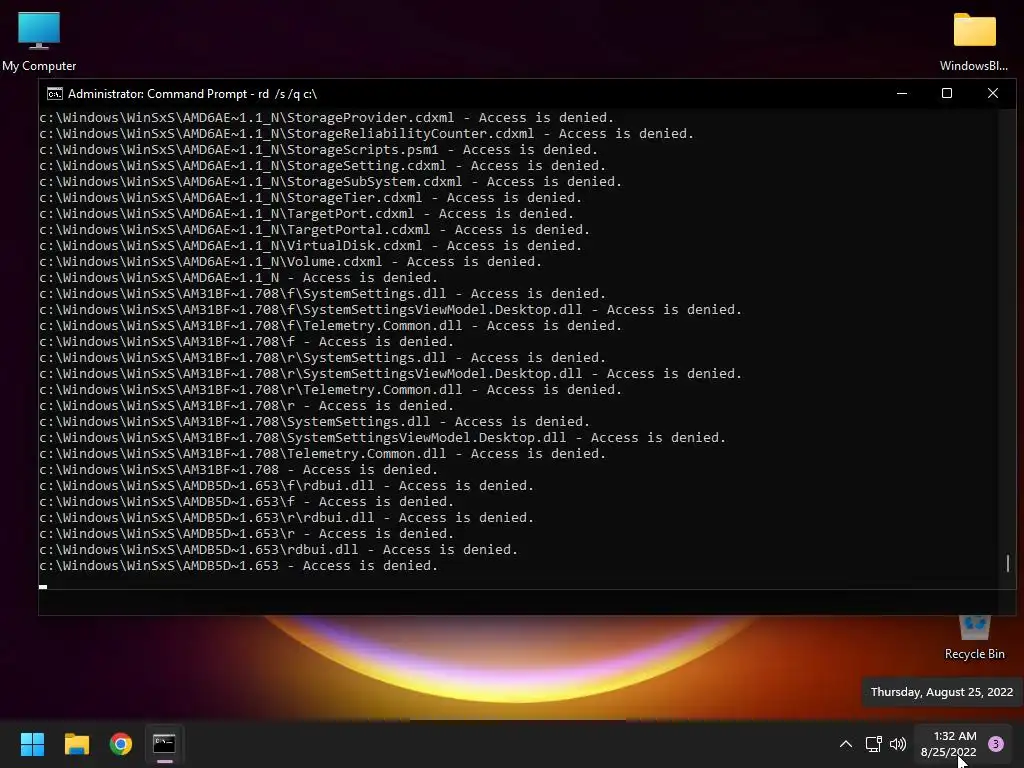Click the line with StorageProvider.cdxml
1024x768 pixels.
coord(327,118)
